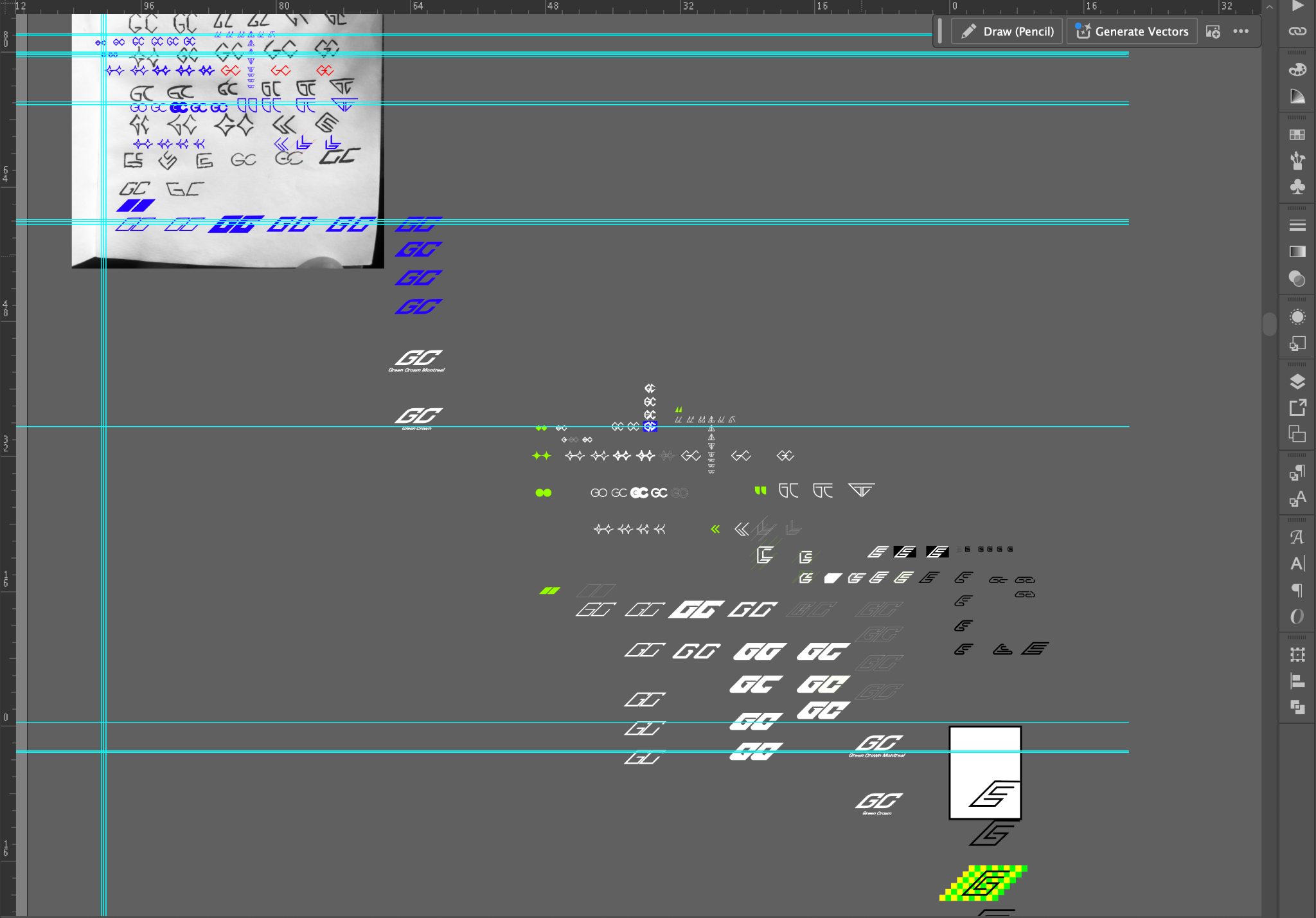The image size is (1316, 918).
Task: Open the Gradient panel
Action: coord(1297,251)
